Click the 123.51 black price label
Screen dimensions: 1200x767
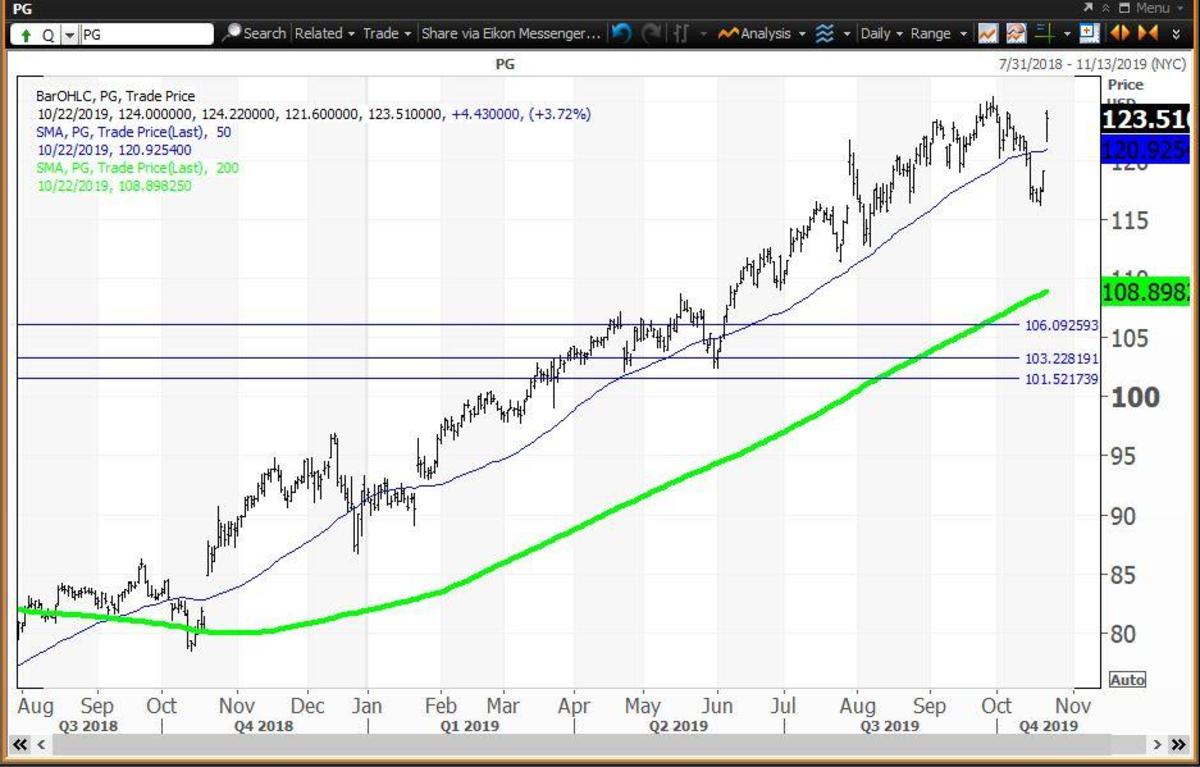[1146, 121]
